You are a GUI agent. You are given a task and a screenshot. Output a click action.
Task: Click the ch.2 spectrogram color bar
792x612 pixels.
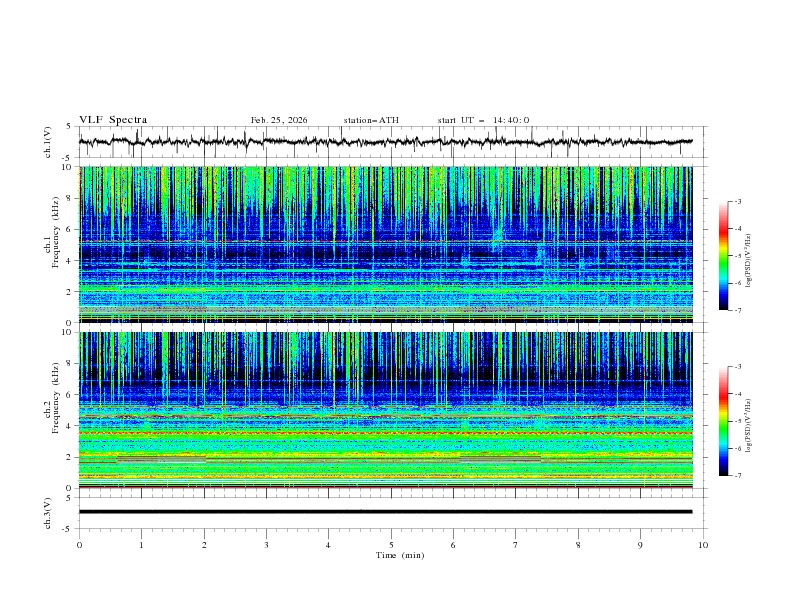(x=723, y=421)
